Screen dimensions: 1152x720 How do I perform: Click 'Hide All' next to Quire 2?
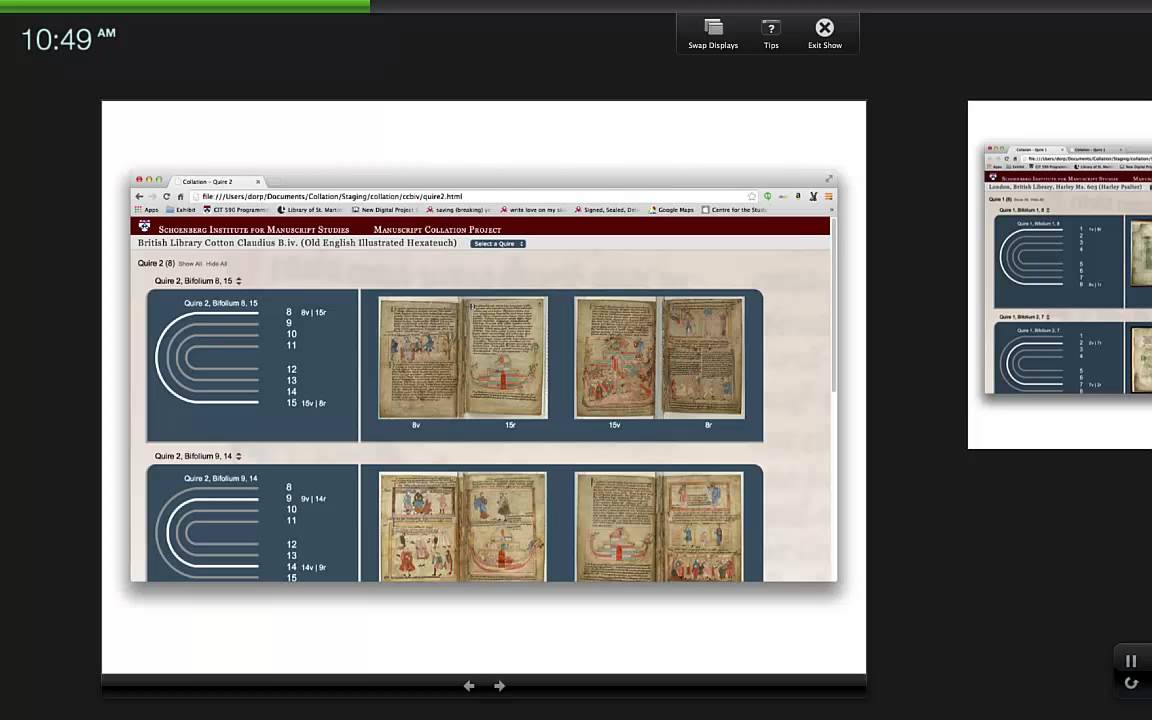[x=216, y=264]
